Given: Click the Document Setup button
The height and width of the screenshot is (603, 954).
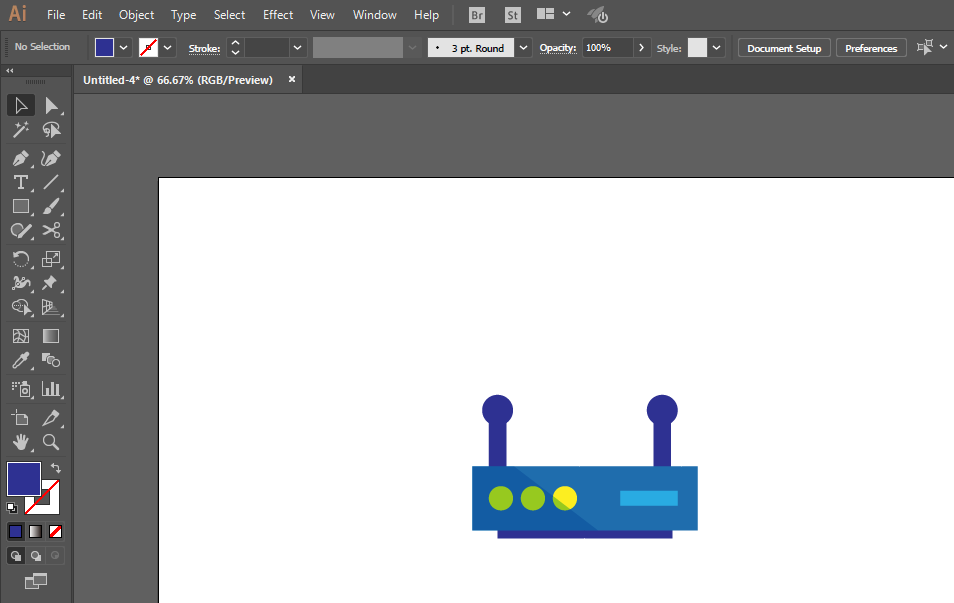Looking at the screenshot, I should pyautogui.click(x=784, y=48).
